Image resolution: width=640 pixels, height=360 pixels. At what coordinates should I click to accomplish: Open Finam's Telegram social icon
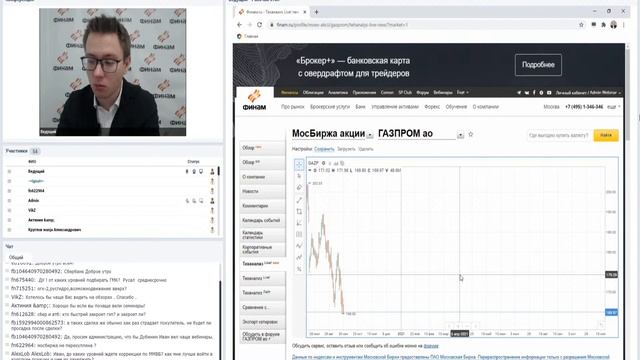(x=519, y=93)
